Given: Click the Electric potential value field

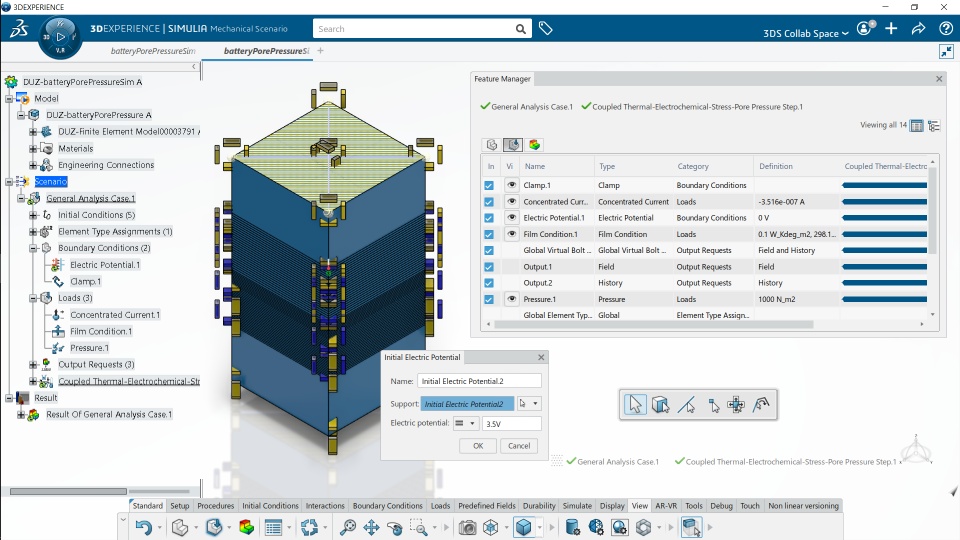Looking at the screenshot, I should 511,424.
